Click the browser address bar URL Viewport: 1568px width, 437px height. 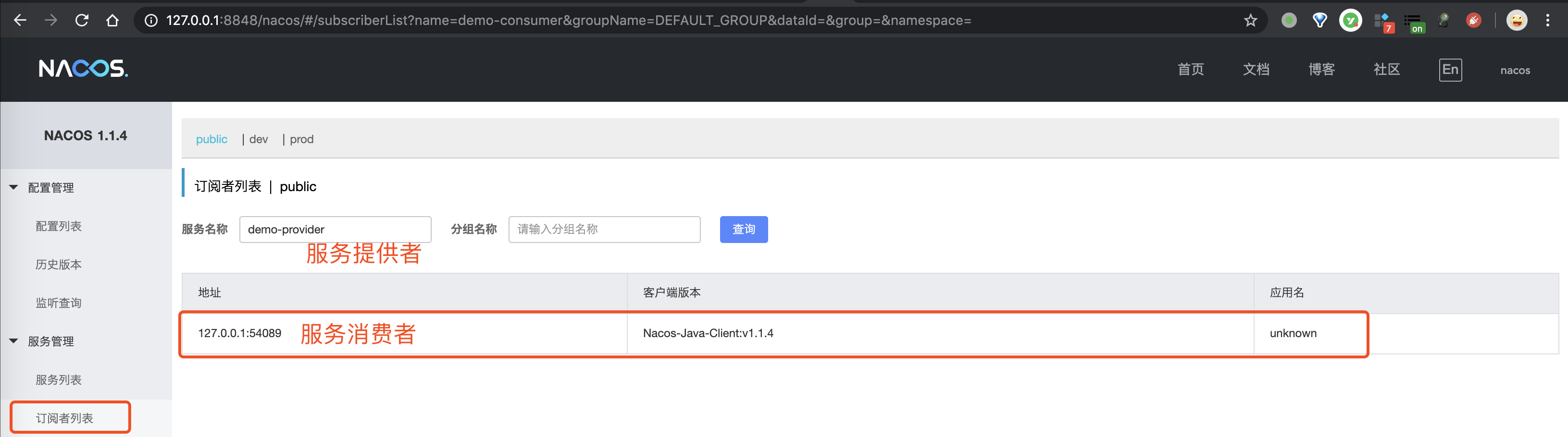(x=569, y=20)
